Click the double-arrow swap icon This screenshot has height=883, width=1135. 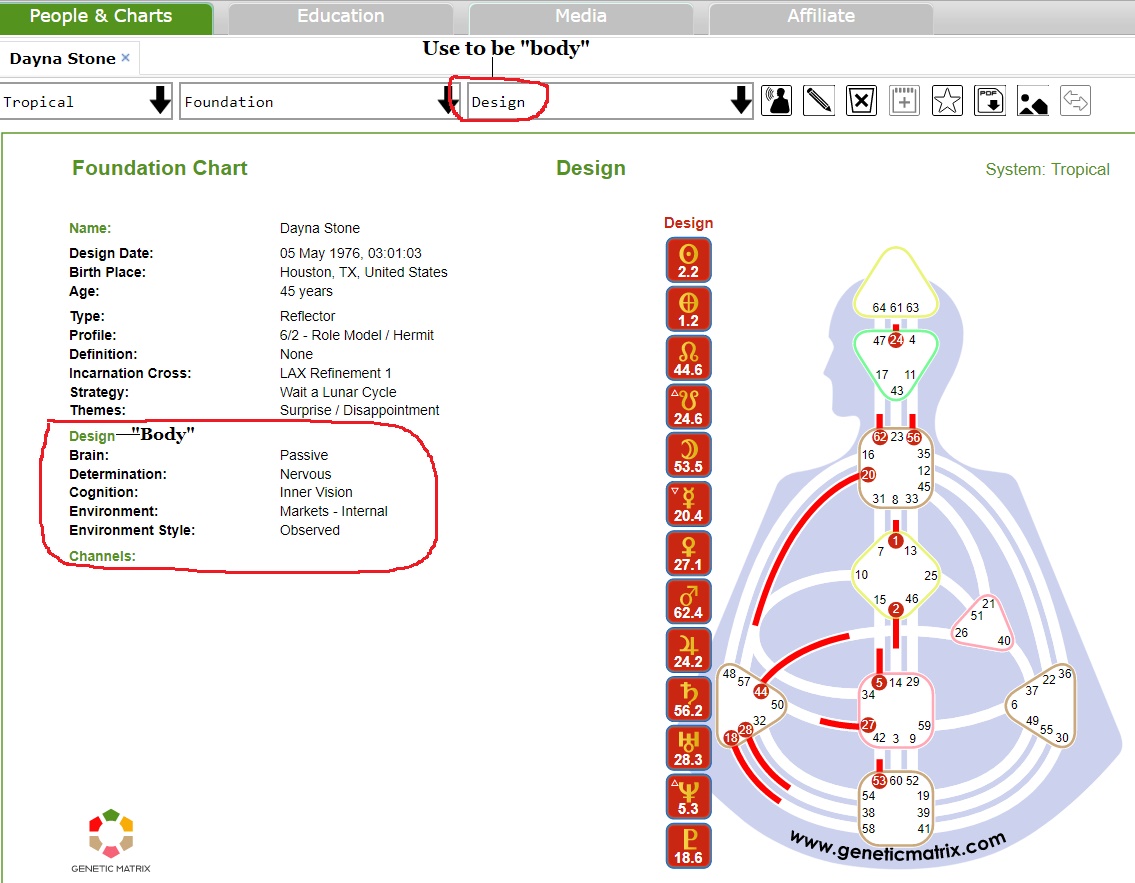[x=1075, y=101]
